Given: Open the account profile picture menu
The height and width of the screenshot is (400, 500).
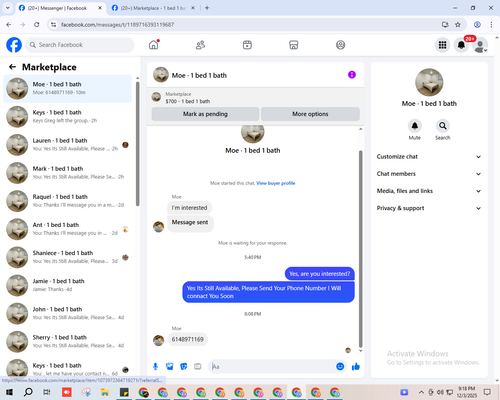Looking at the screenshot, I should 480,45.
